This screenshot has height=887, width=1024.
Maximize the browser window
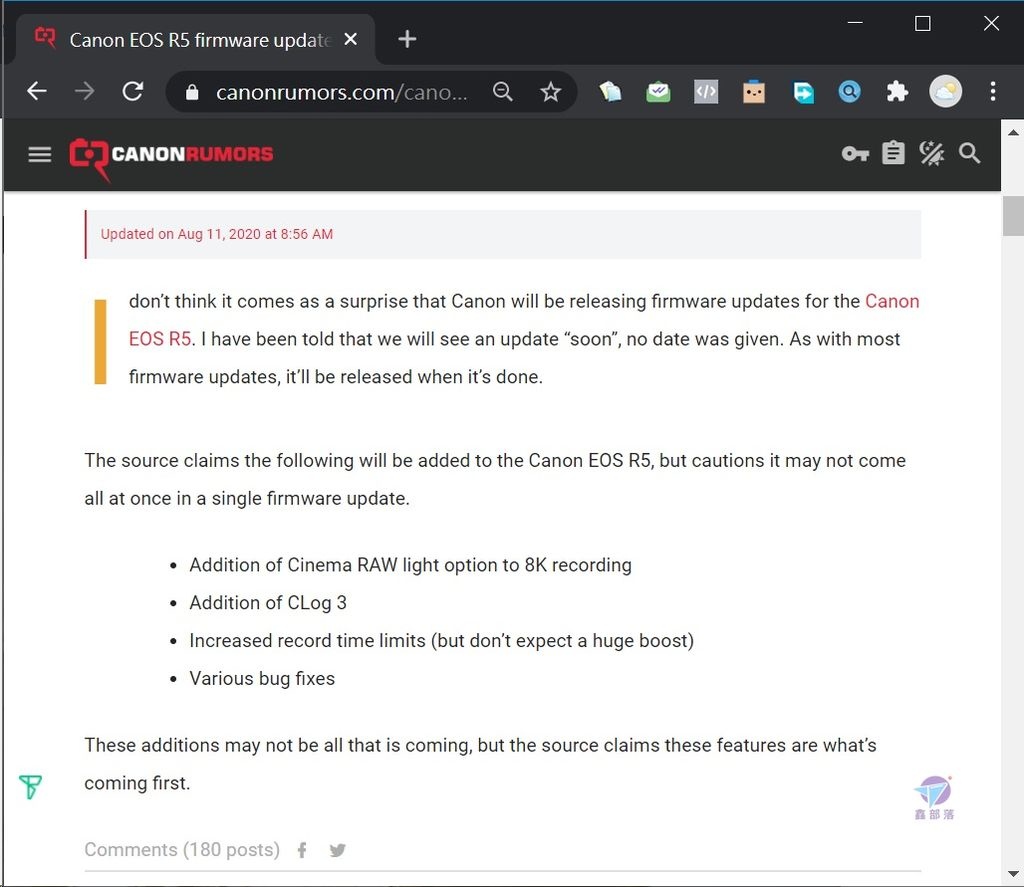click(922, 24)
